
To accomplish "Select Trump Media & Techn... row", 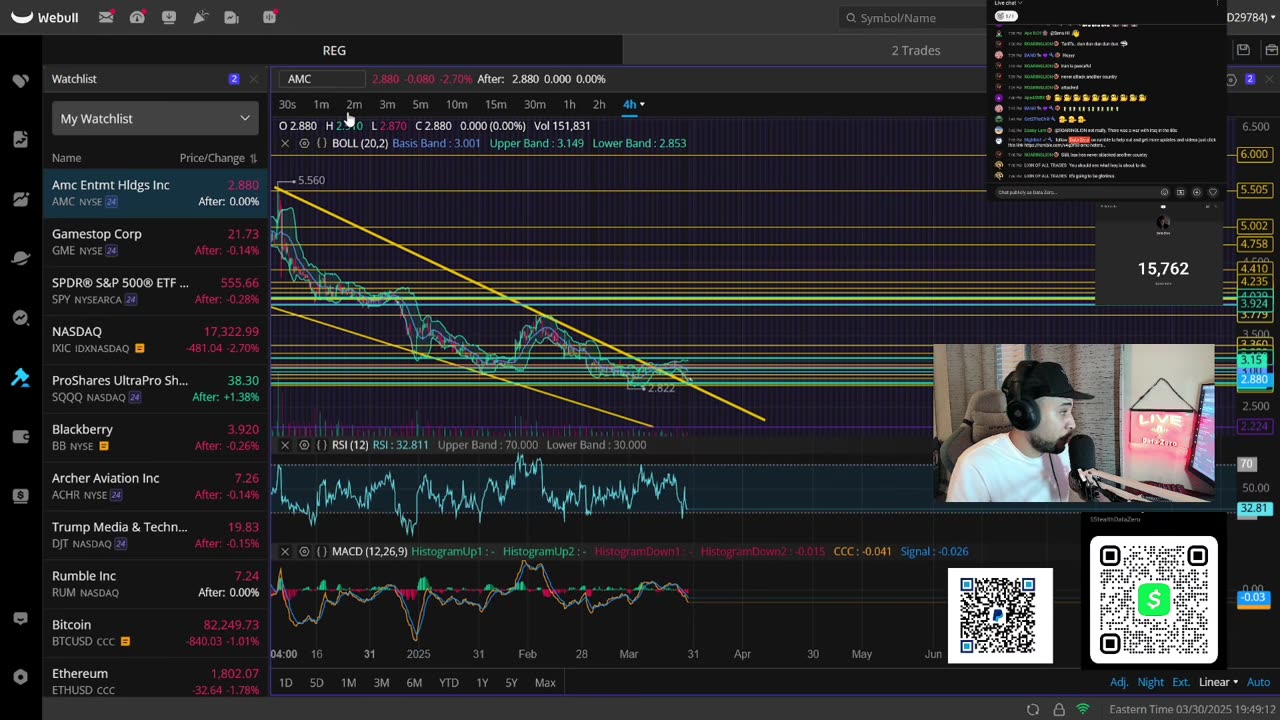I will 155,535.
